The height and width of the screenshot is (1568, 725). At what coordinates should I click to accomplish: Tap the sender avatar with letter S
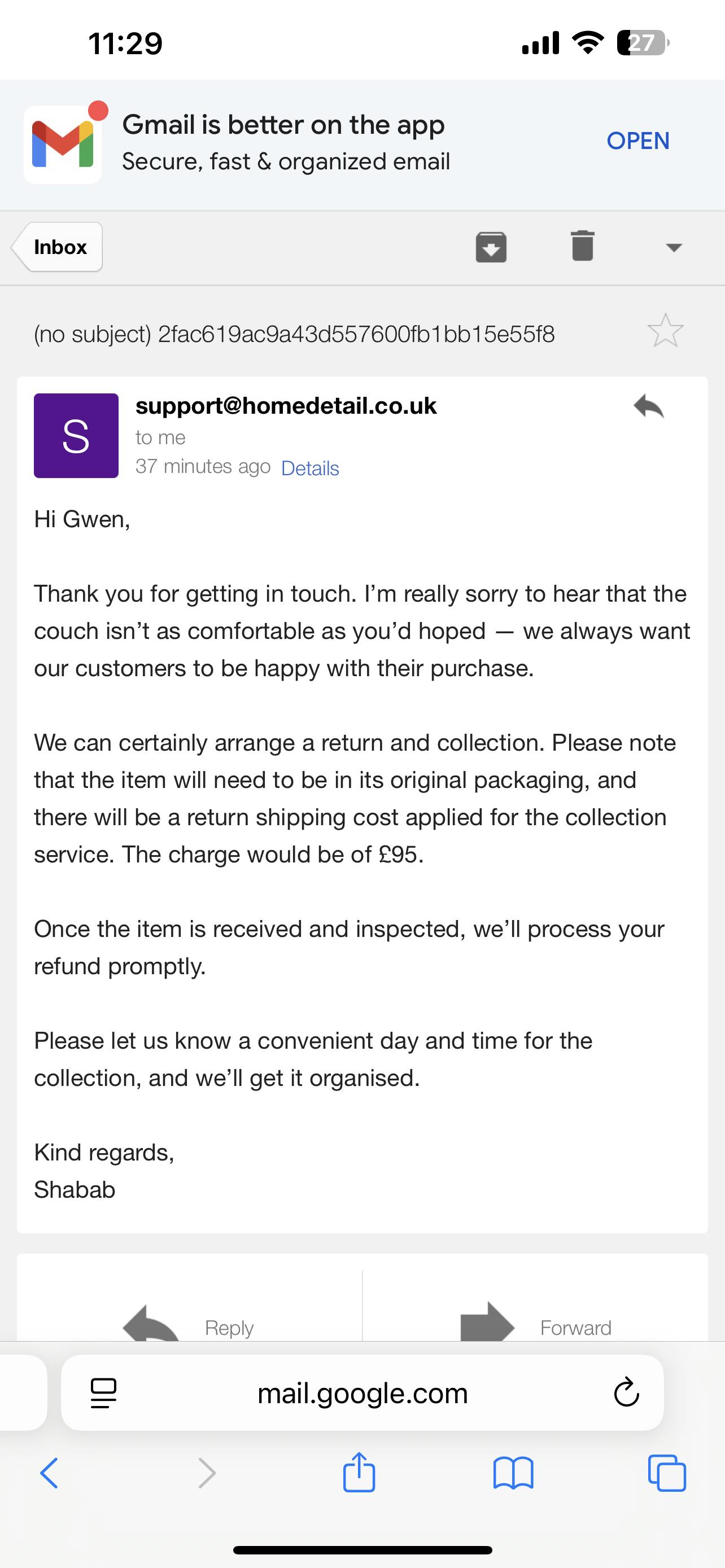pyautogui.click(x=76, y=436)
